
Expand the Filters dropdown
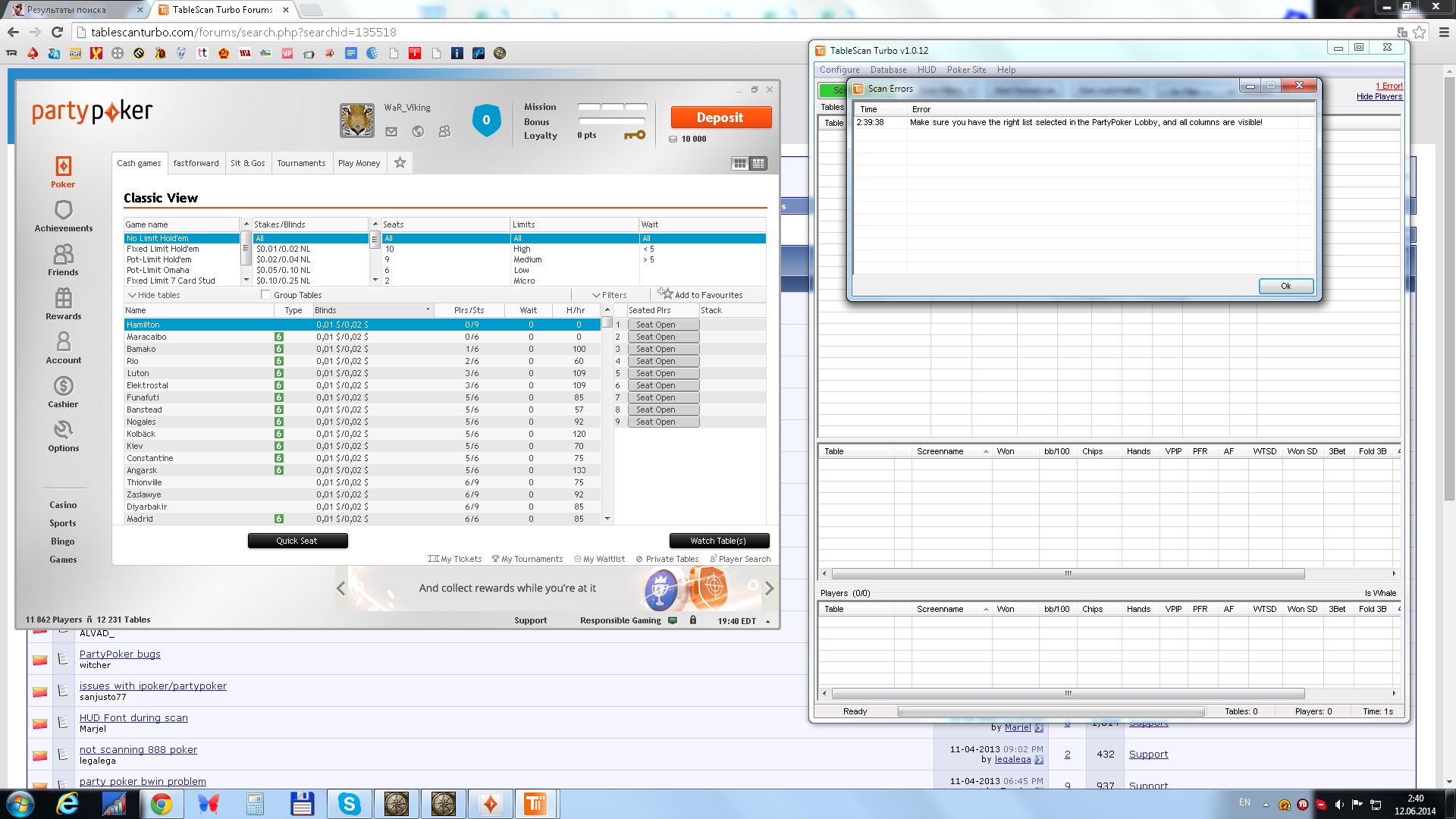[610, 295]
